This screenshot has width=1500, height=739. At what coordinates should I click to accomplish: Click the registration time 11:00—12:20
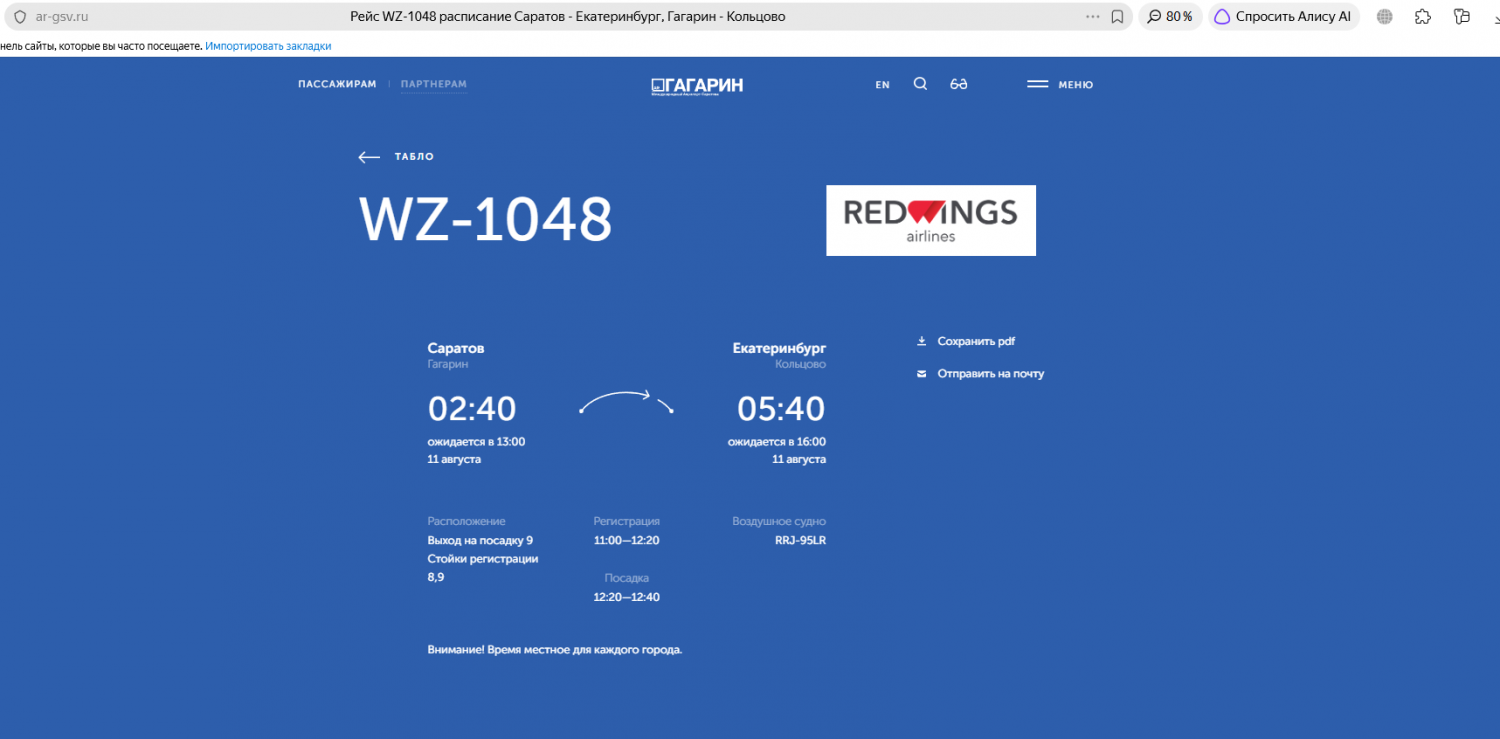(626, 540)
